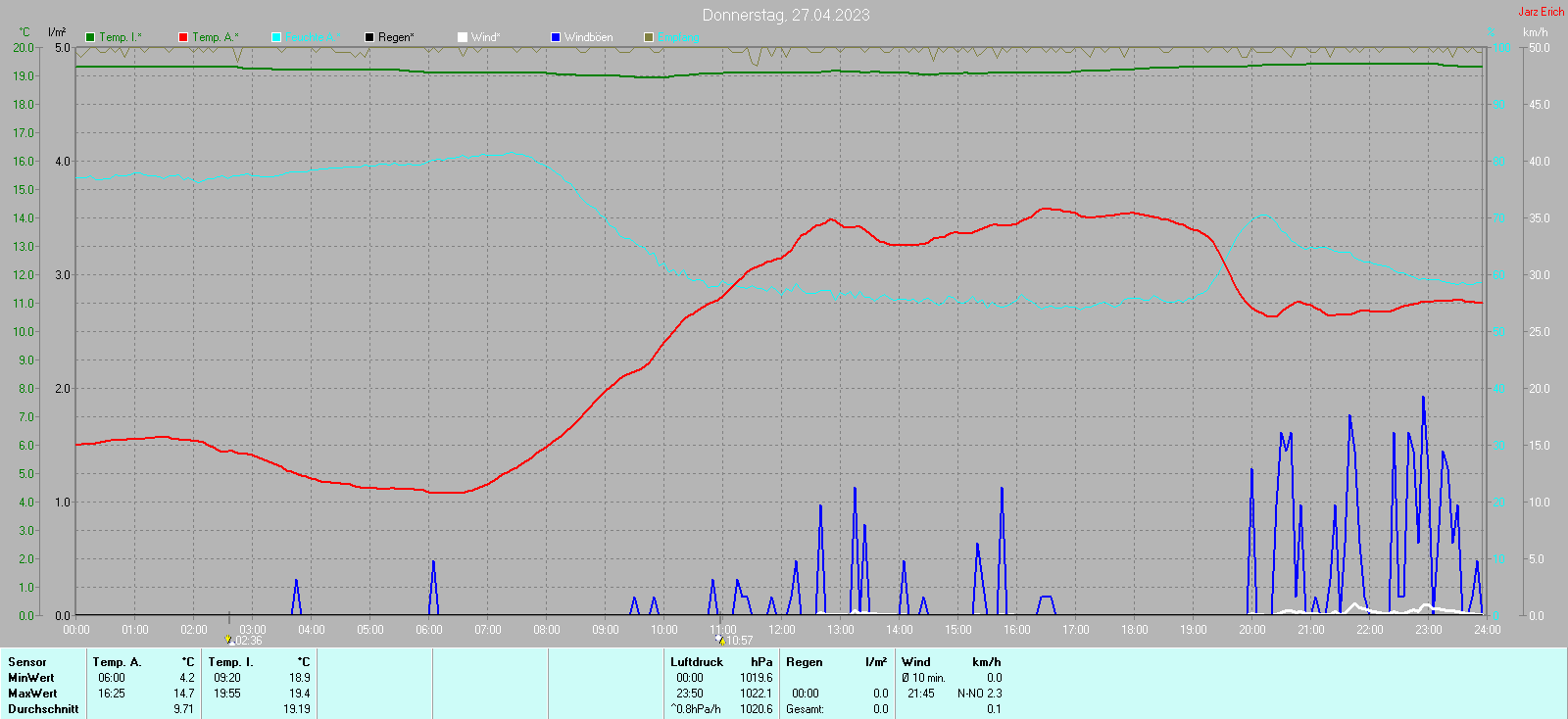The height and width of the screenshot is (719, 1568).
Task: Click the km/h axis unit label
Action: pyautogui.click(x=1535, y=32)
